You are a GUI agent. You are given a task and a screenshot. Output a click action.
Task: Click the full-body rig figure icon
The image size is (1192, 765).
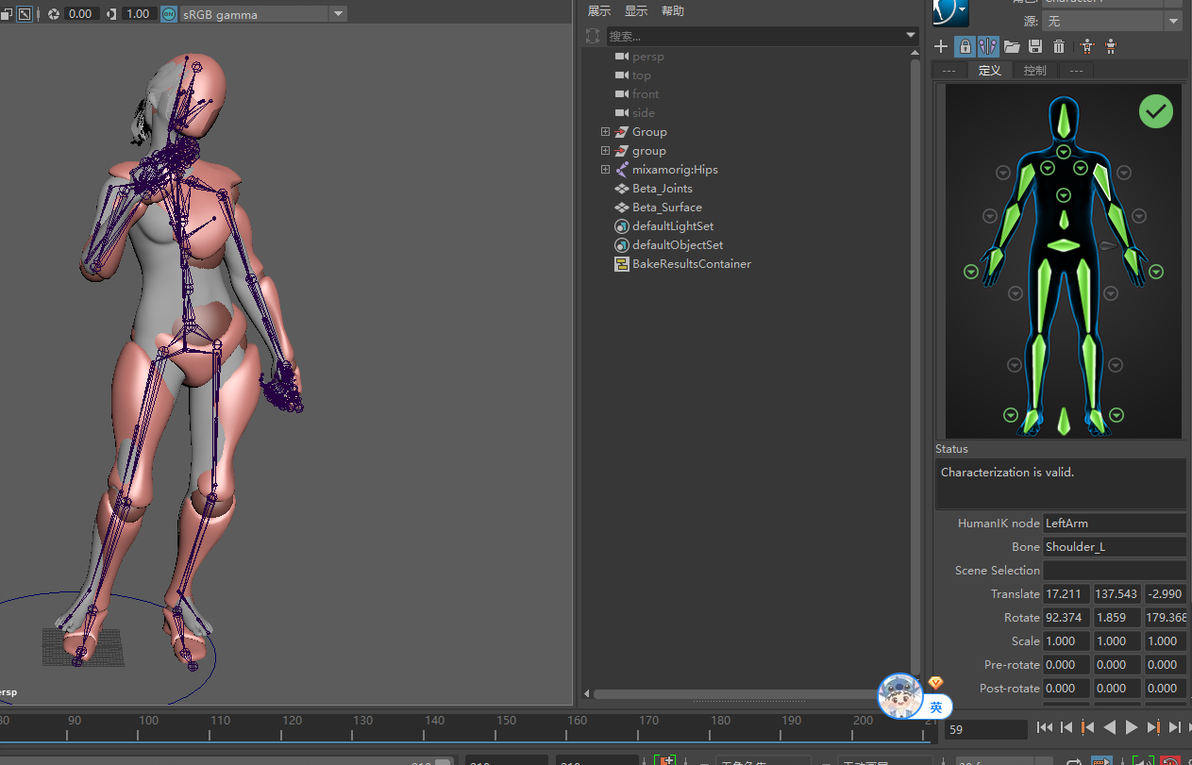pyautogui.click(x=1087, y=46)
